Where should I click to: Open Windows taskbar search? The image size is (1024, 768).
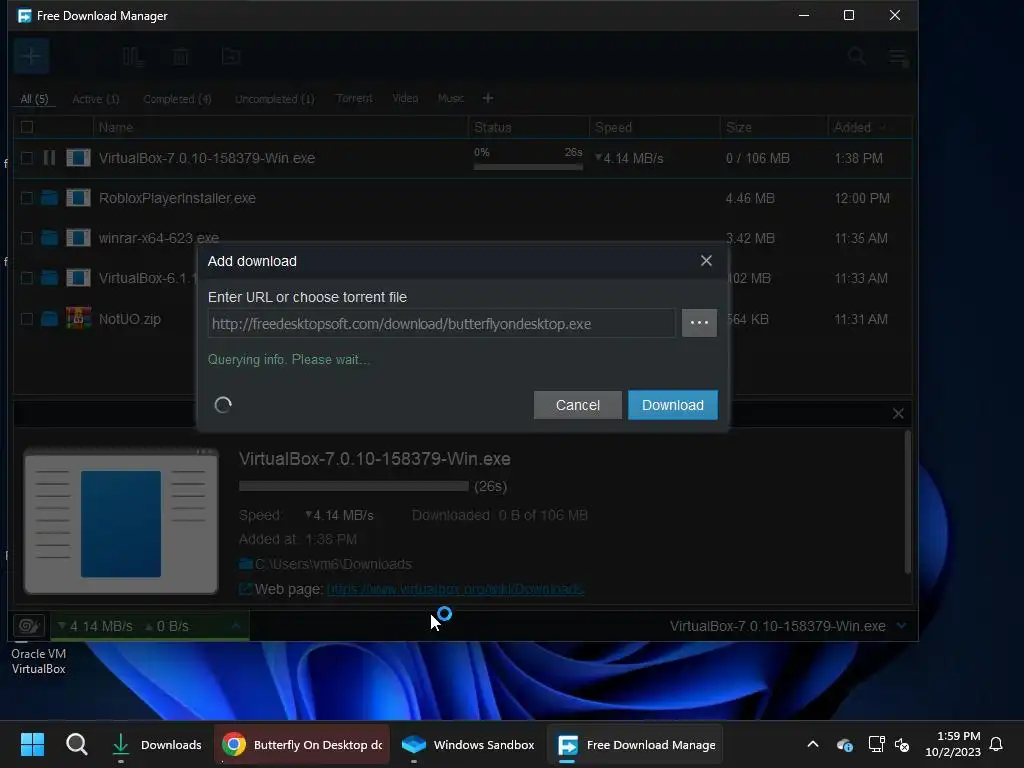pos(76,744)
